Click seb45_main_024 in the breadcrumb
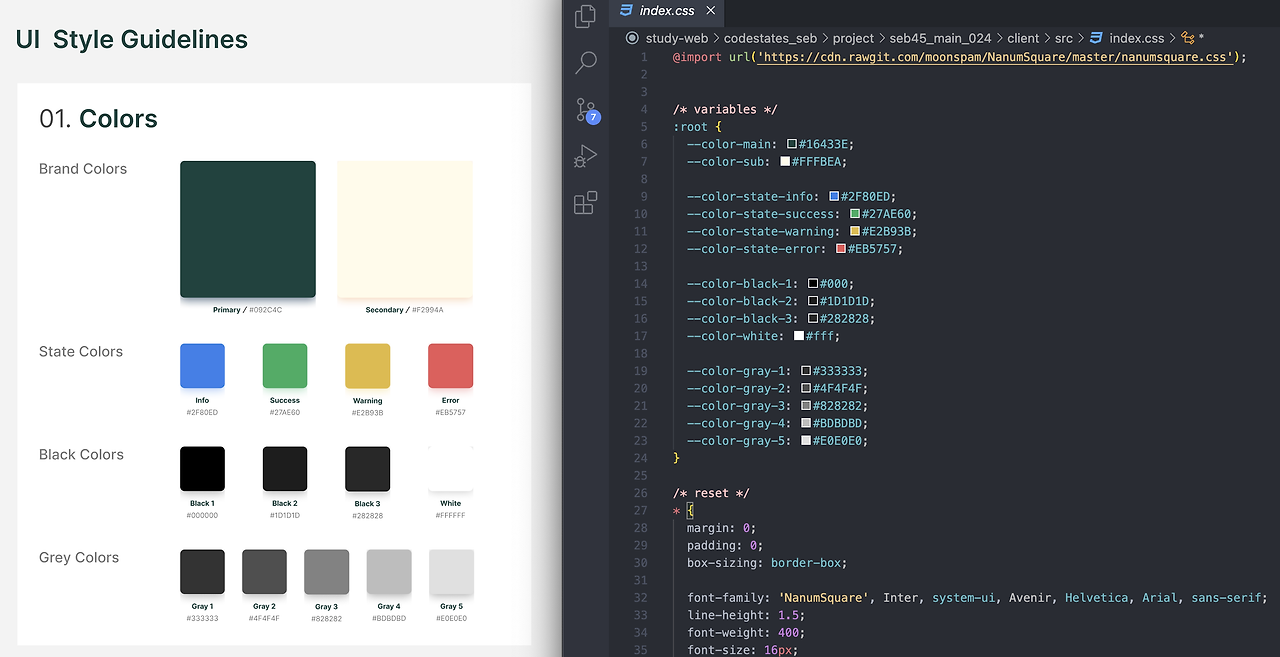The image size is (1280, 657). (941, 38)
